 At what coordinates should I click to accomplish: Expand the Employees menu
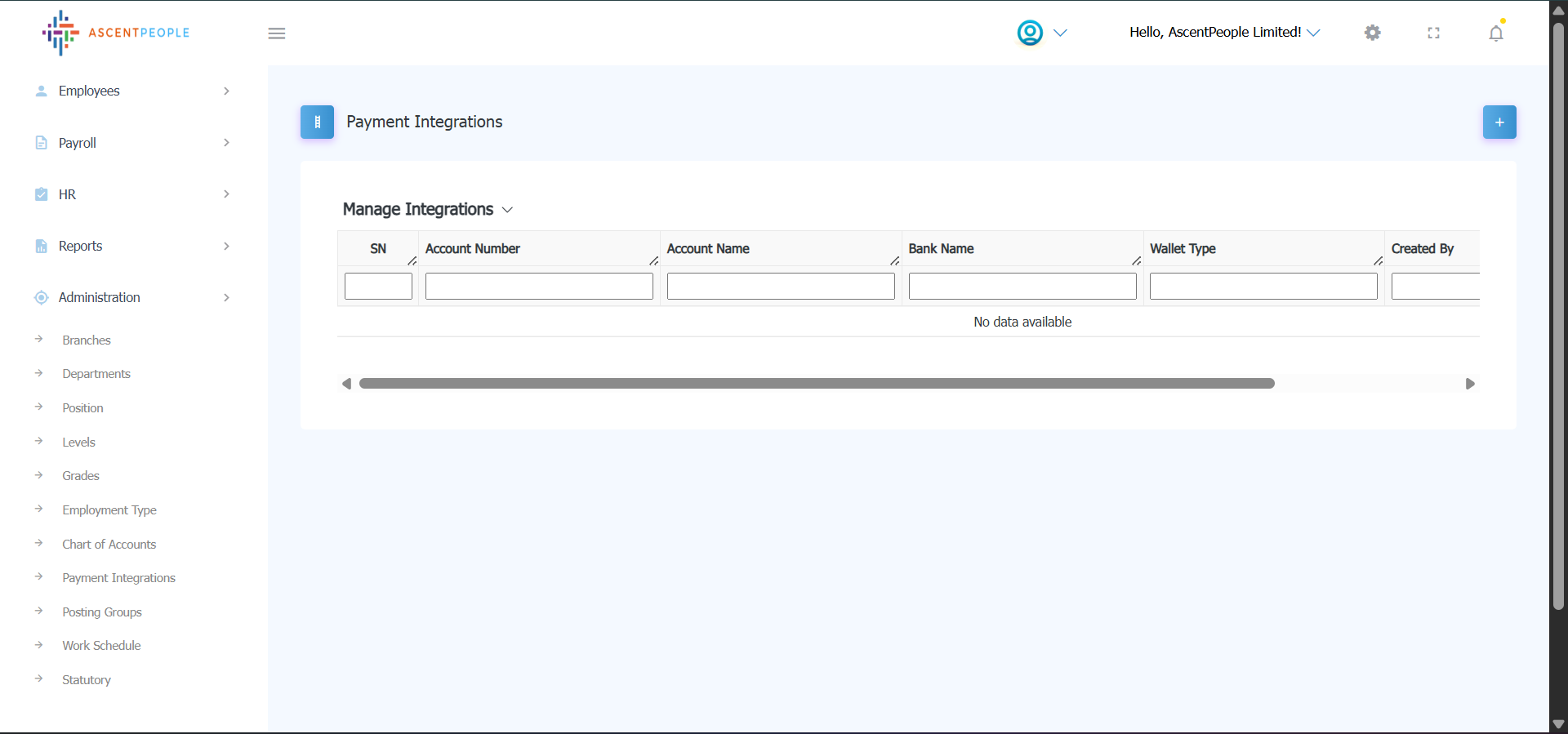click(x=89, y=91)
